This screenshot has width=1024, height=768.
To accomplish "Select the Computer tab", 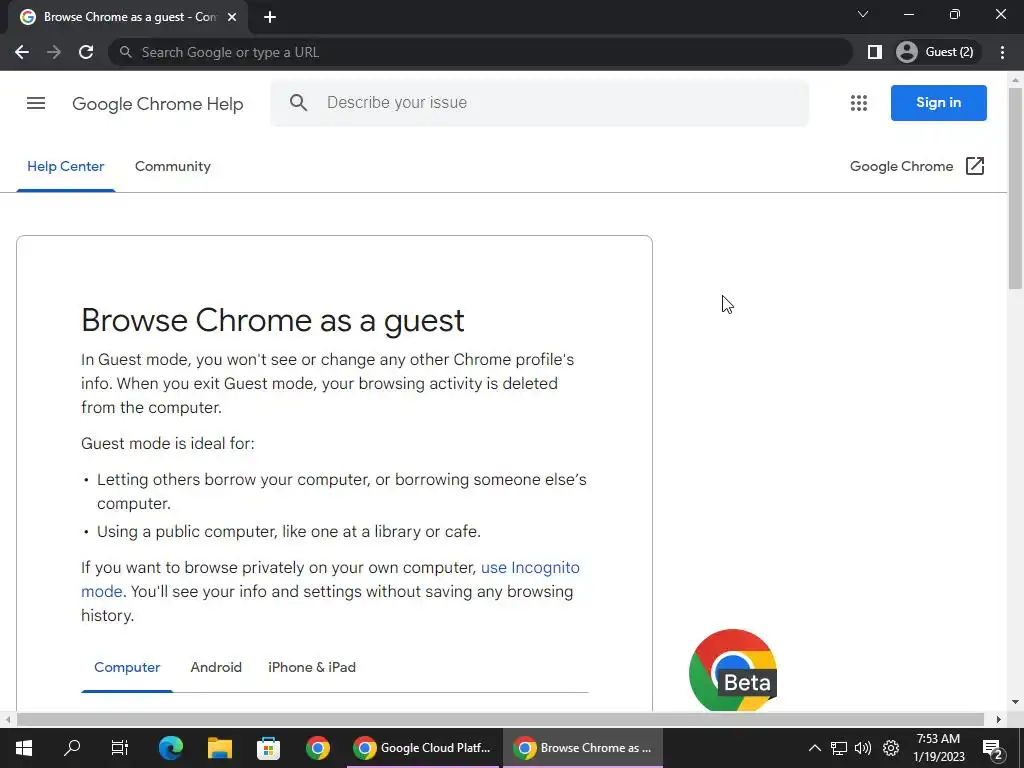I will pos(127,667).
